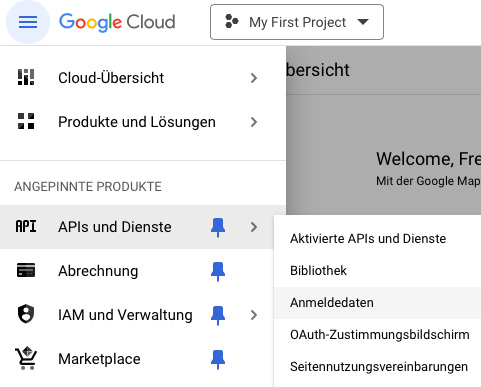Screen dimensions: 481x387
Task: Open Marketplace
Action: click(137, 359)
